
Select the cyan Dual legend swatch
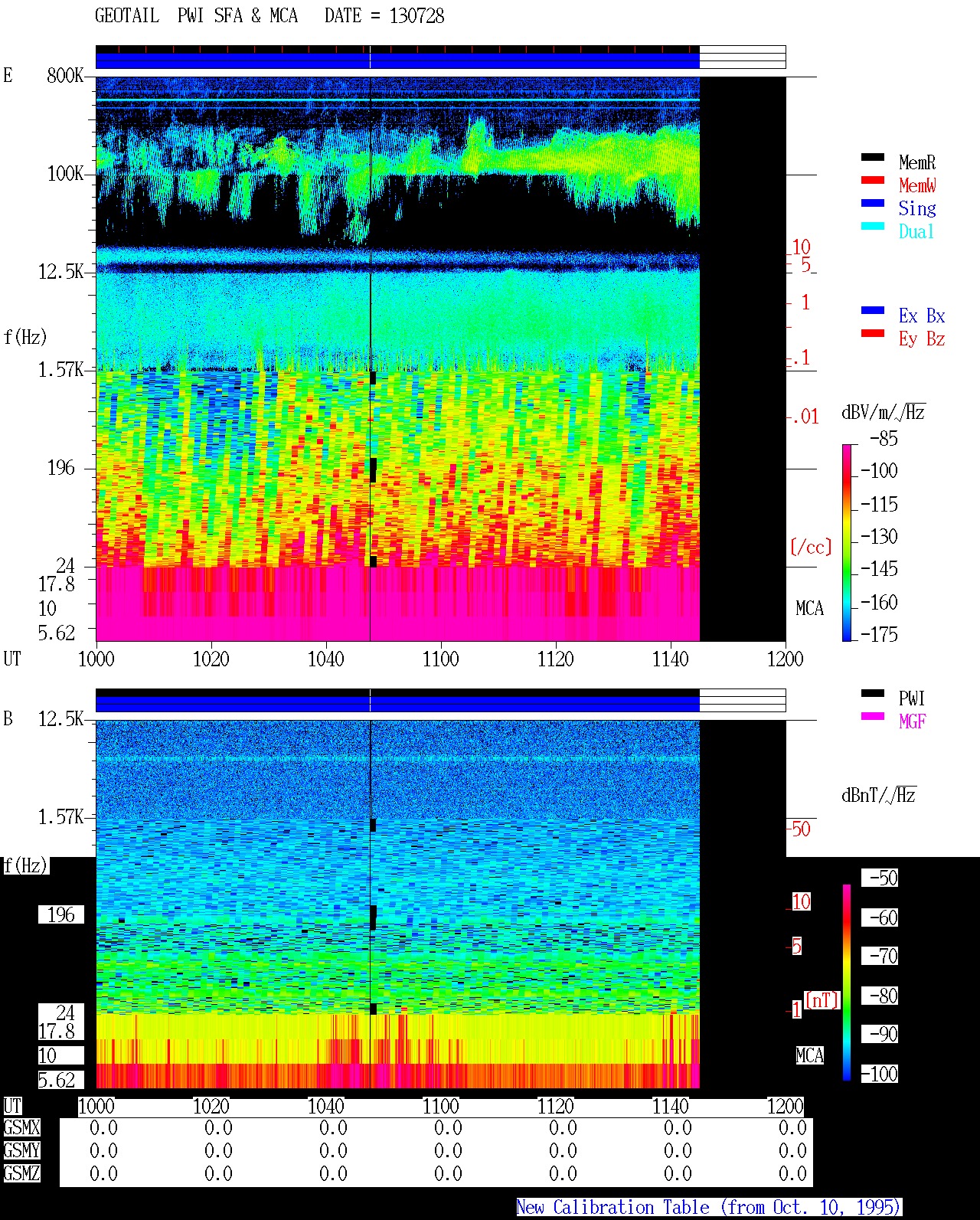point(873,226)
